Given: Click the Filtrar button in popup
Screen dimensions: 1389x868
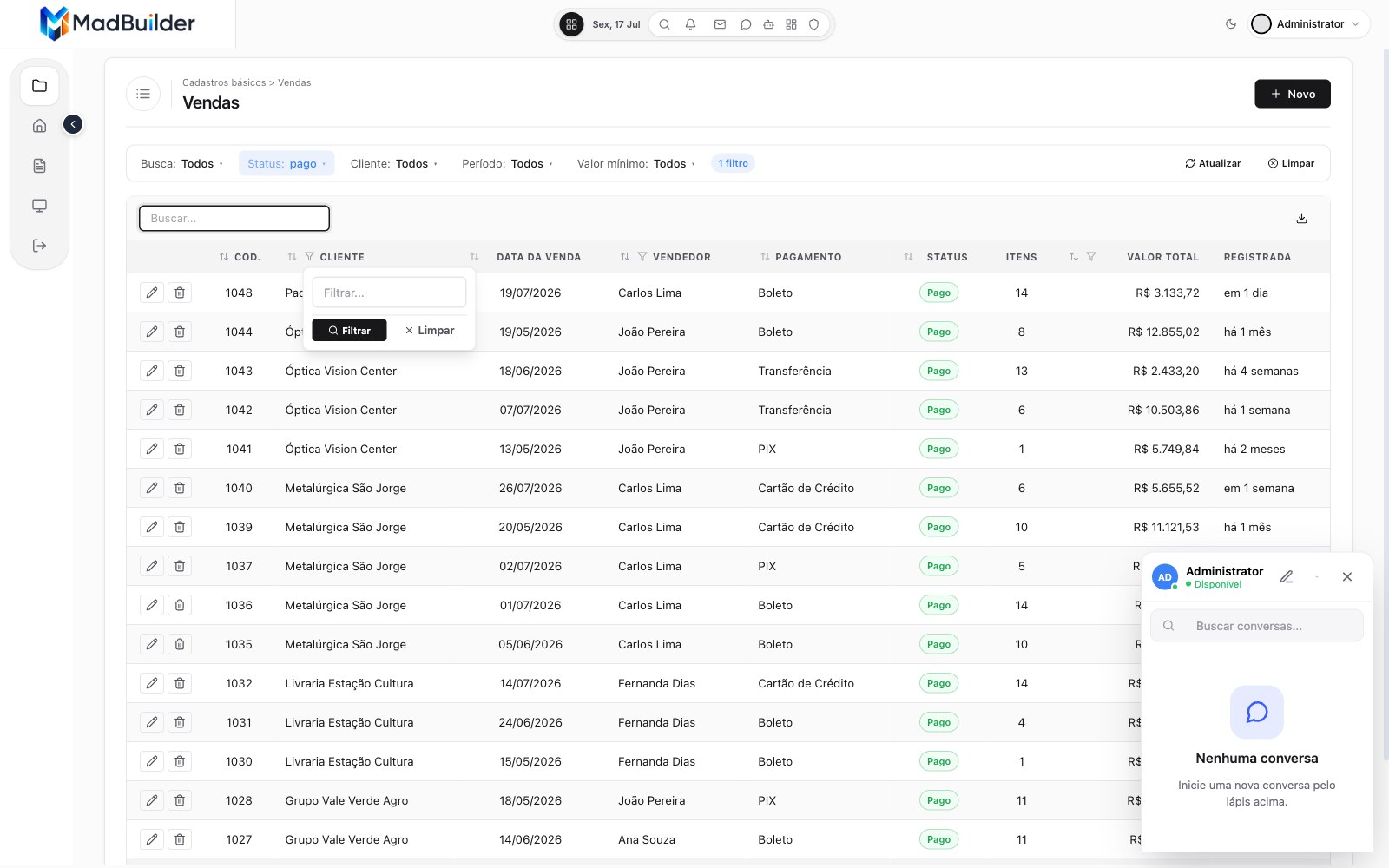Looking at the screenshot, I should (349, 331).
